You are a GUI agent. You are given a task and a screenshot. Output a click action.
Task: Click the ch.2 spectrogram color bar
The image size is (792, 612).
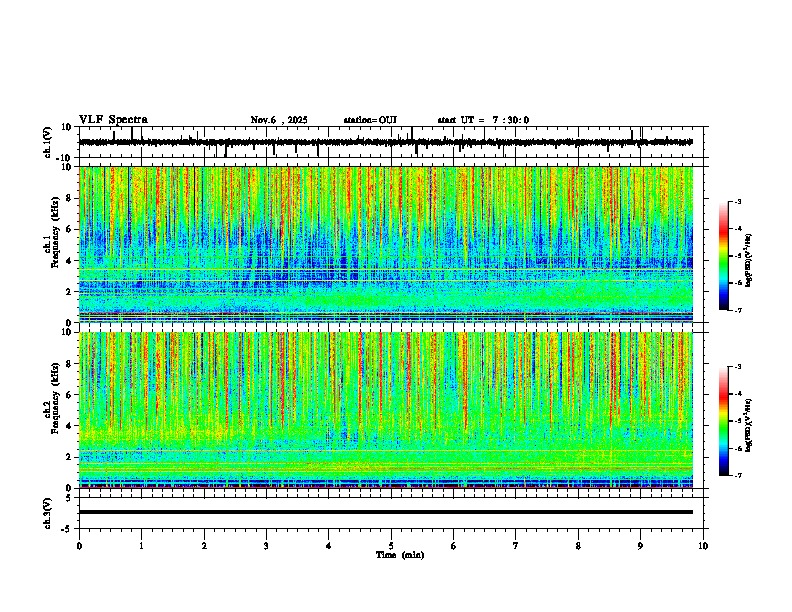coord(723,421)
